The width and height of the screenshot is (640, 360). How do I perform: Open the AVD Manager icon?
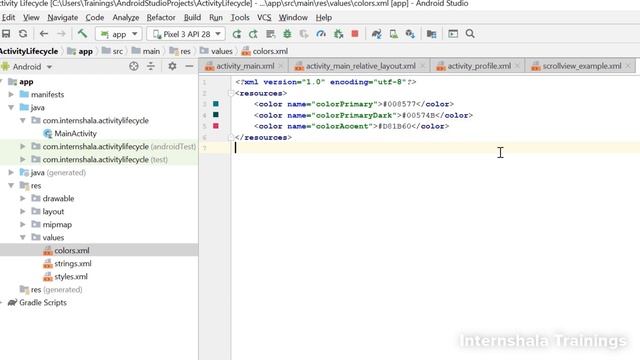(x=393, y=34)
